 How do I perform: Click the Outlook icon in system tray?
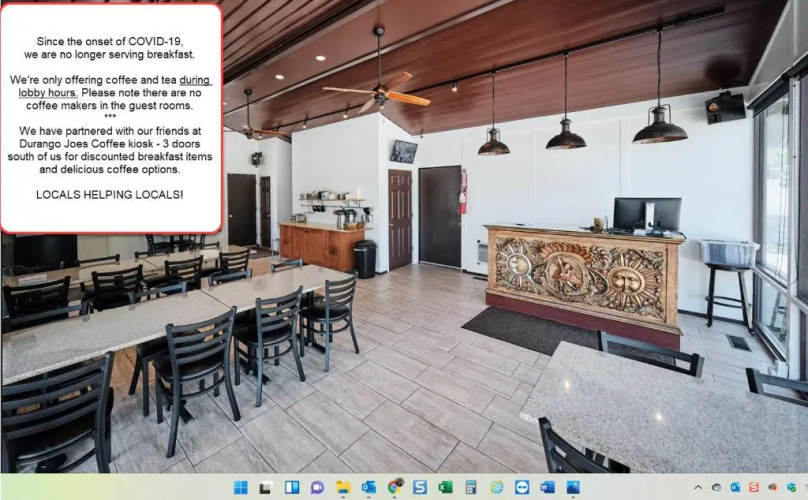735,487
